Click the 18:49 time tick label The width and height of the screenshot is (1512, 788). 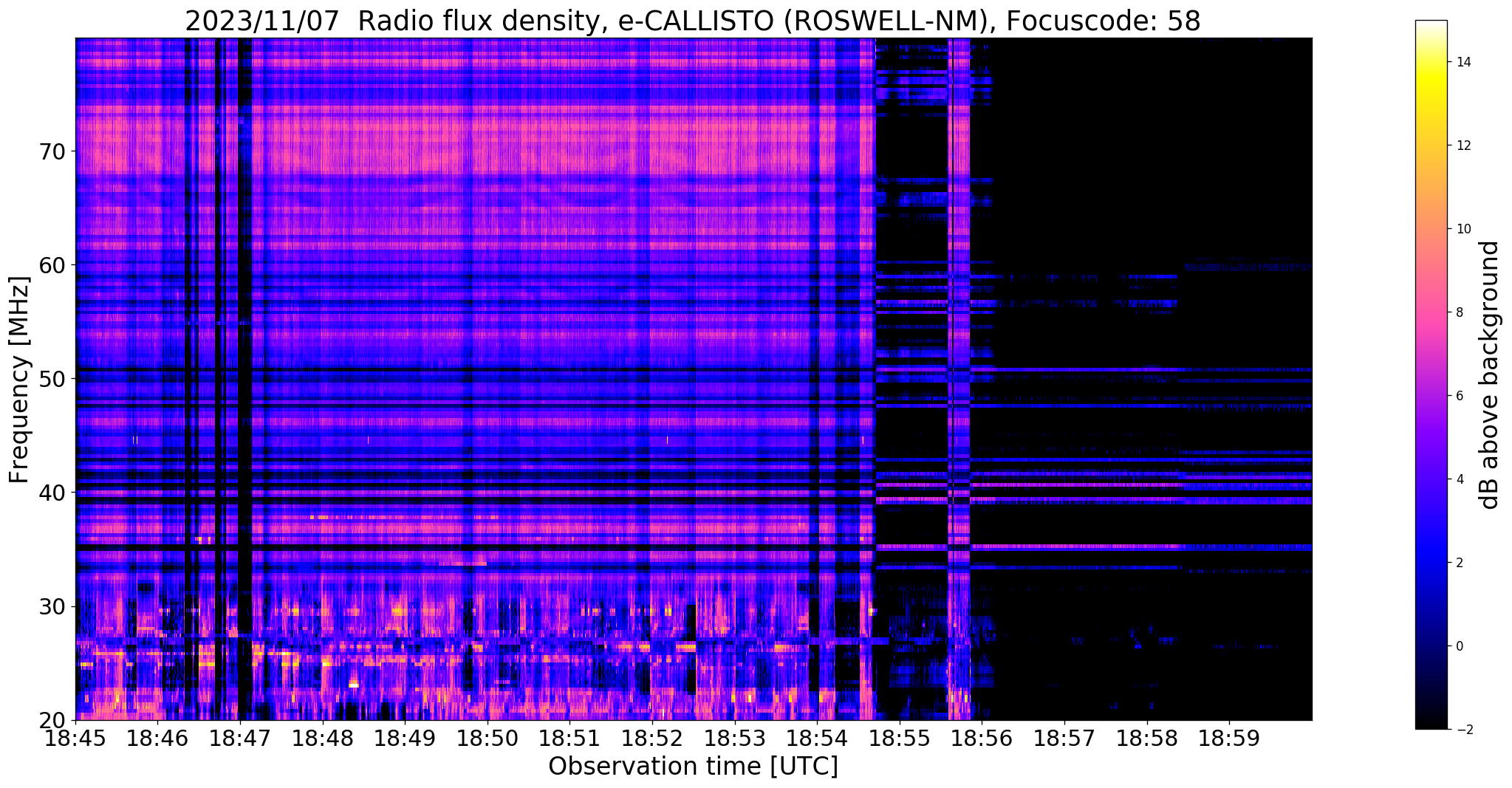click(x=405, y=737)
